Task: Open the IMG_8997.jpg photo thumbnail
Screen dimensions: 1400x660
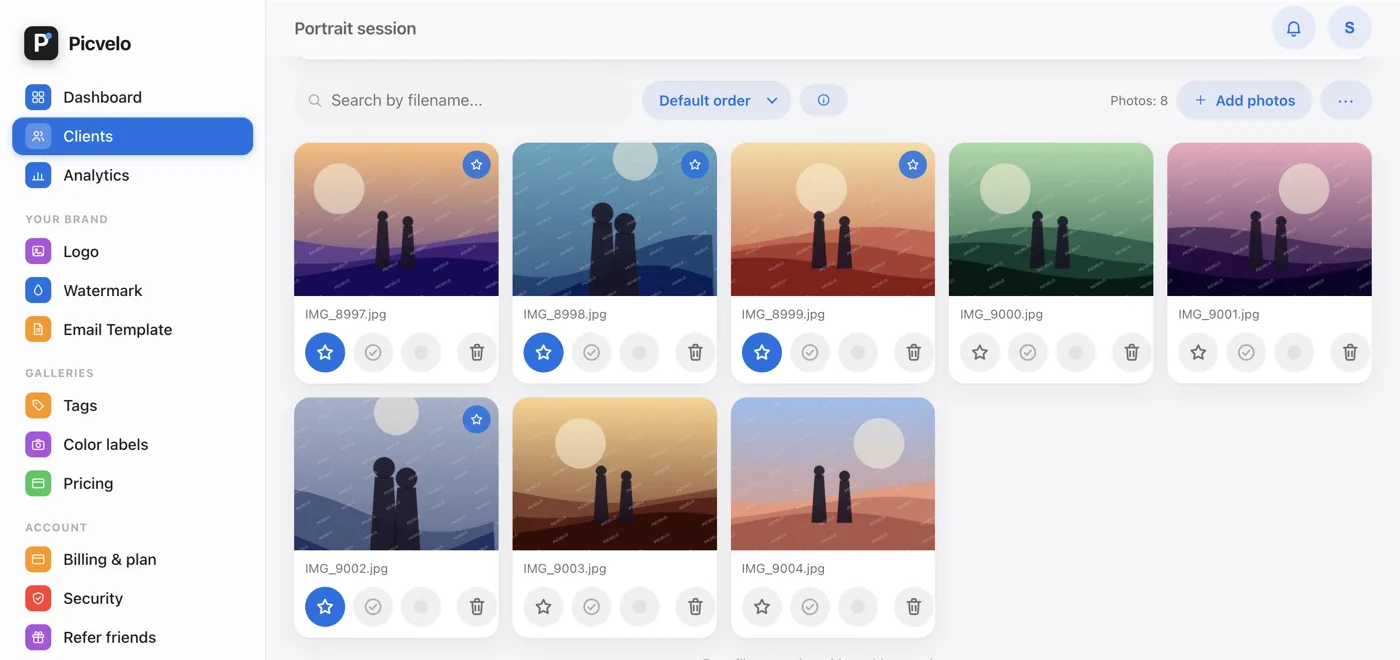Action: coord(396,219)
